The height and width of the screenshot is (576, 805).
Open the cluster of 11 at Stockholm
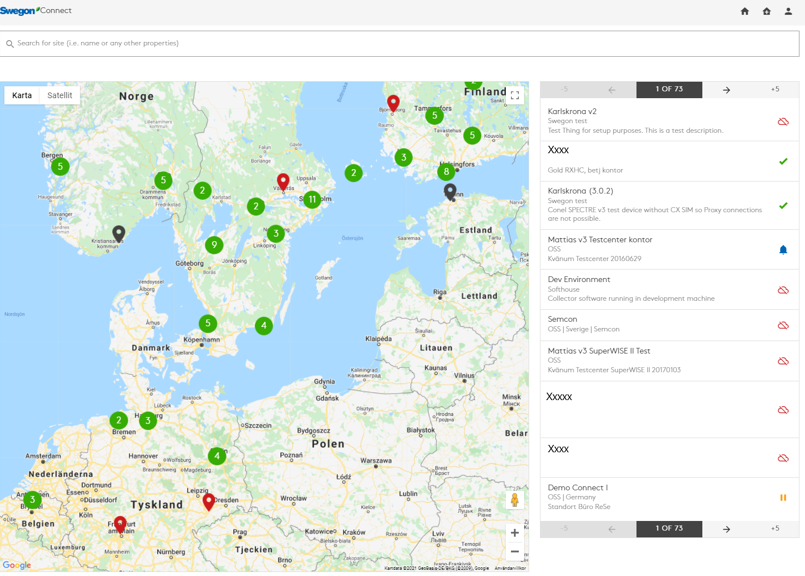312,199
